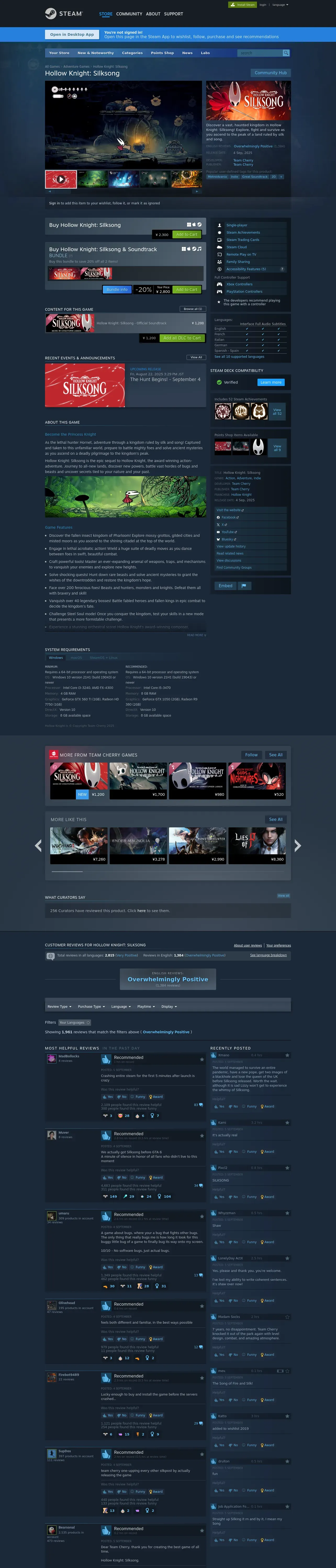Click Open in Desktop App button

72,35
